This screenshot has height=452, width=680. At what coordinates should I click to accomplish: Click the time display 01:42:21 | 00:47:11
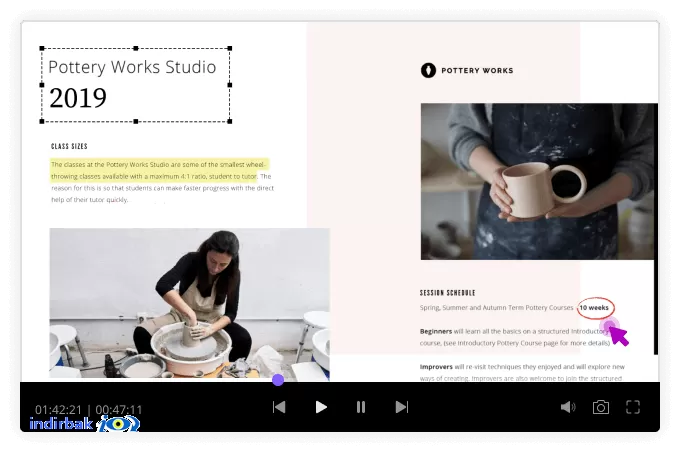coord(88,409)
